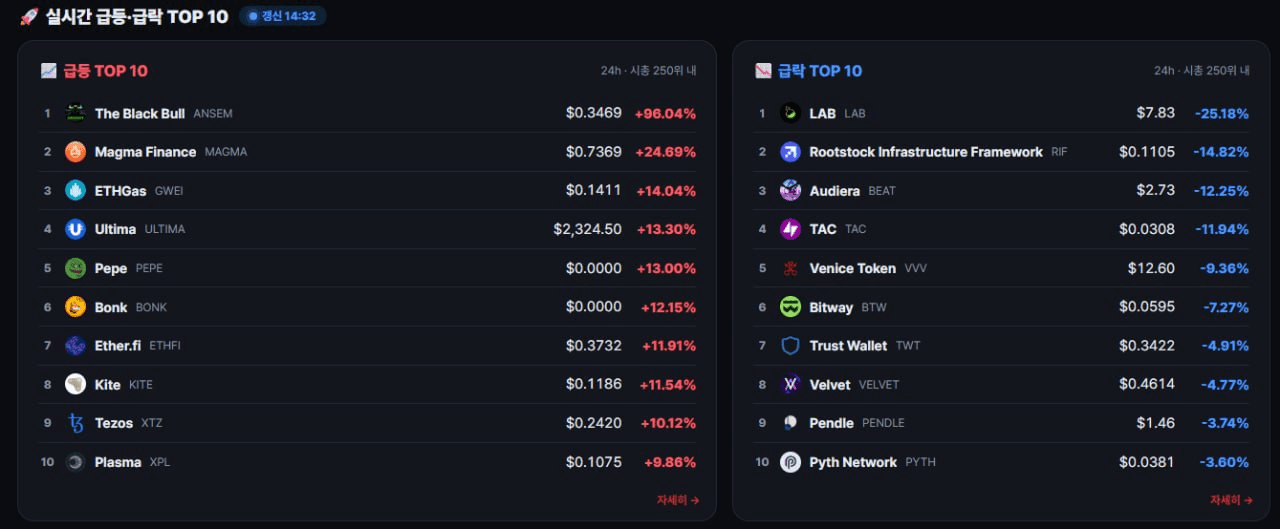Select the Bitway BTW green icon
Screen dimensions: 1280x529
coord(790,307)
